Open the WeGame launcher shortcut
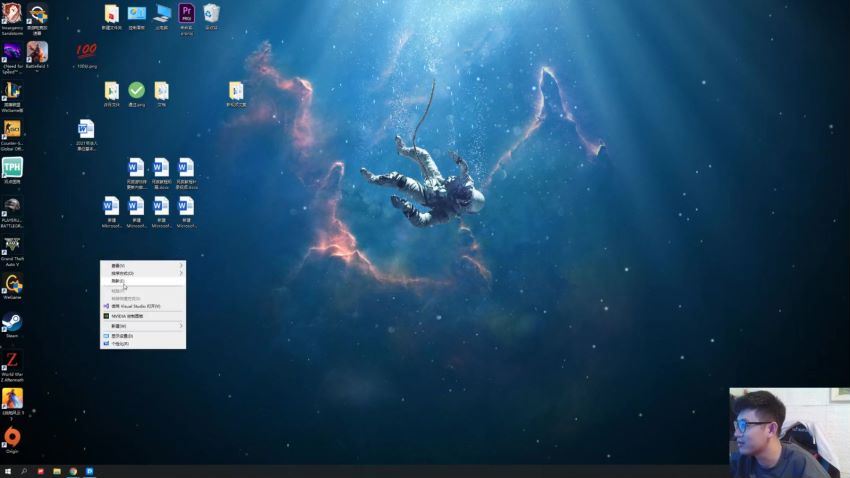 [x=12, y=287]
